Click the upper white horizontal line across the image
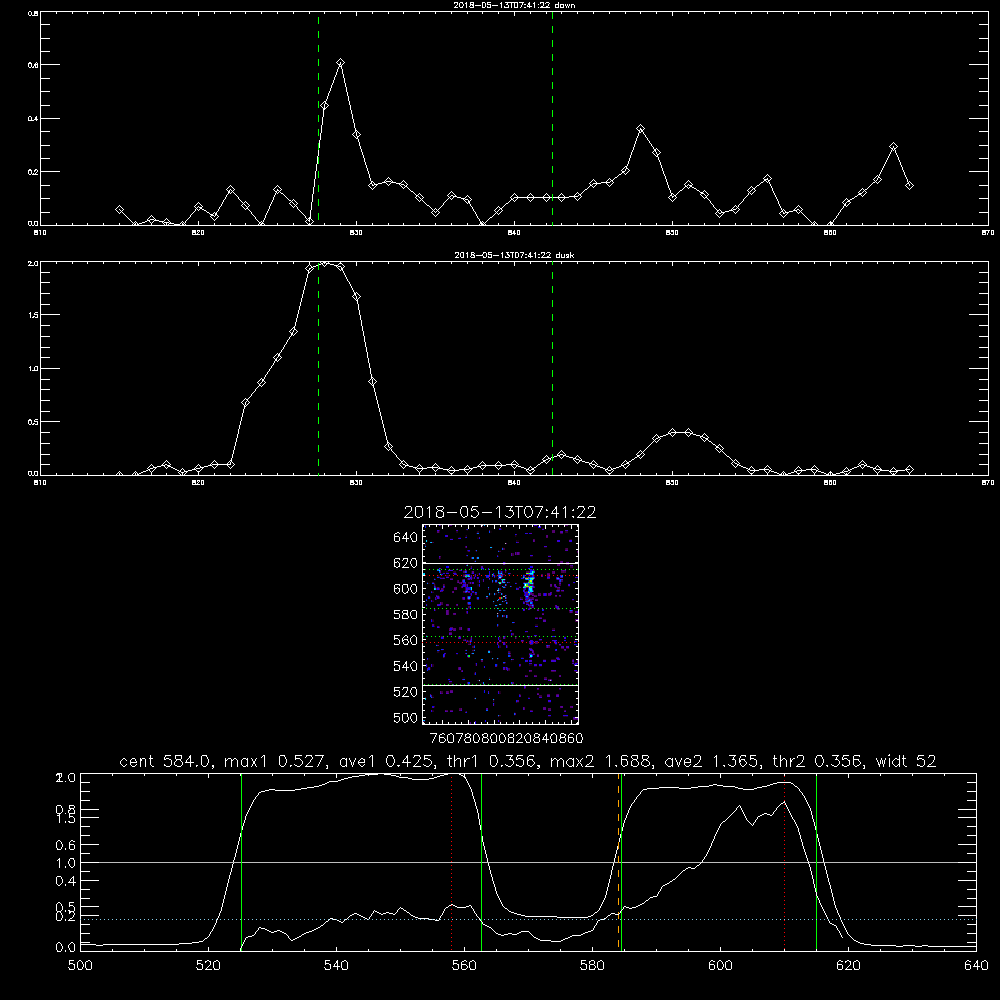1000x1000 pixels. (500, 564)
